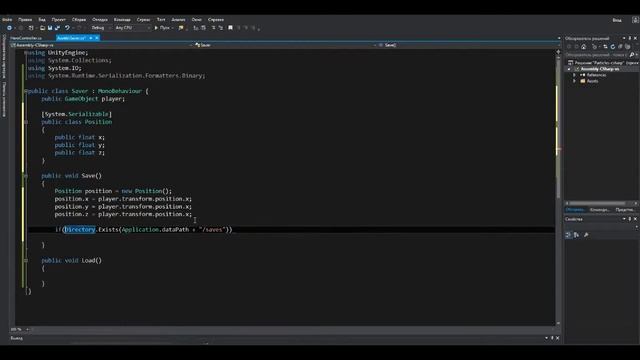This screenshot has width=640, height=360.
Task: Switch to the Представление классов bottom tab
Action: point(624,210)
